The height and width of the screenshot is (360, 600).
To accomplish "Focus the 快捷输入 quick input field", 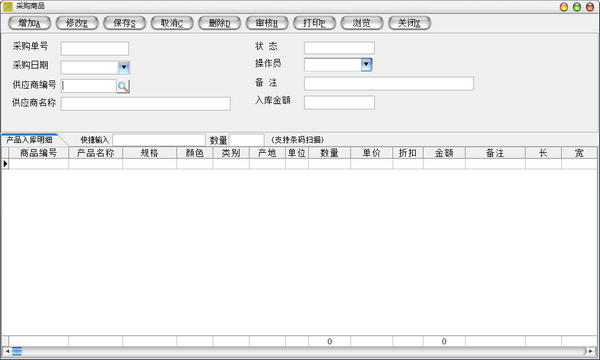I will [159, 140].
